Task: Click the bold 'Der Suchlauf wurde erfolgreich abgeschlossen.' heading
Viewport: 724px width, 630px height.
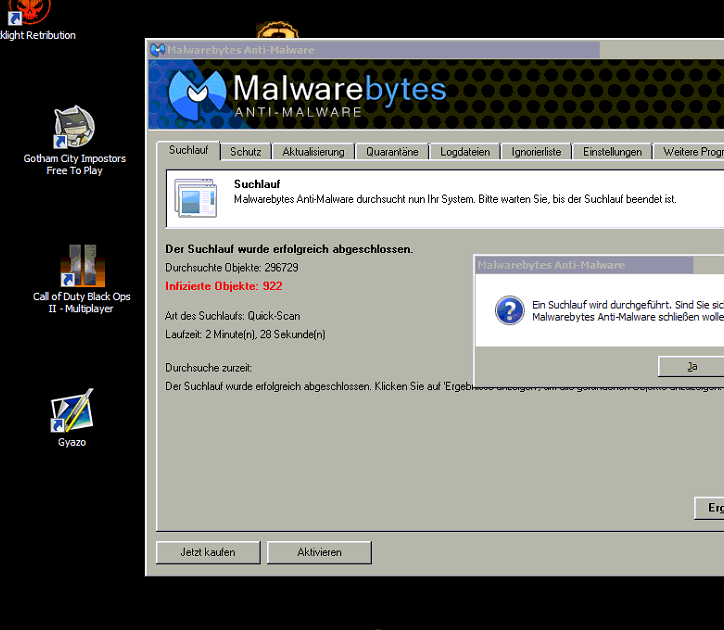Action: (289, 249)
